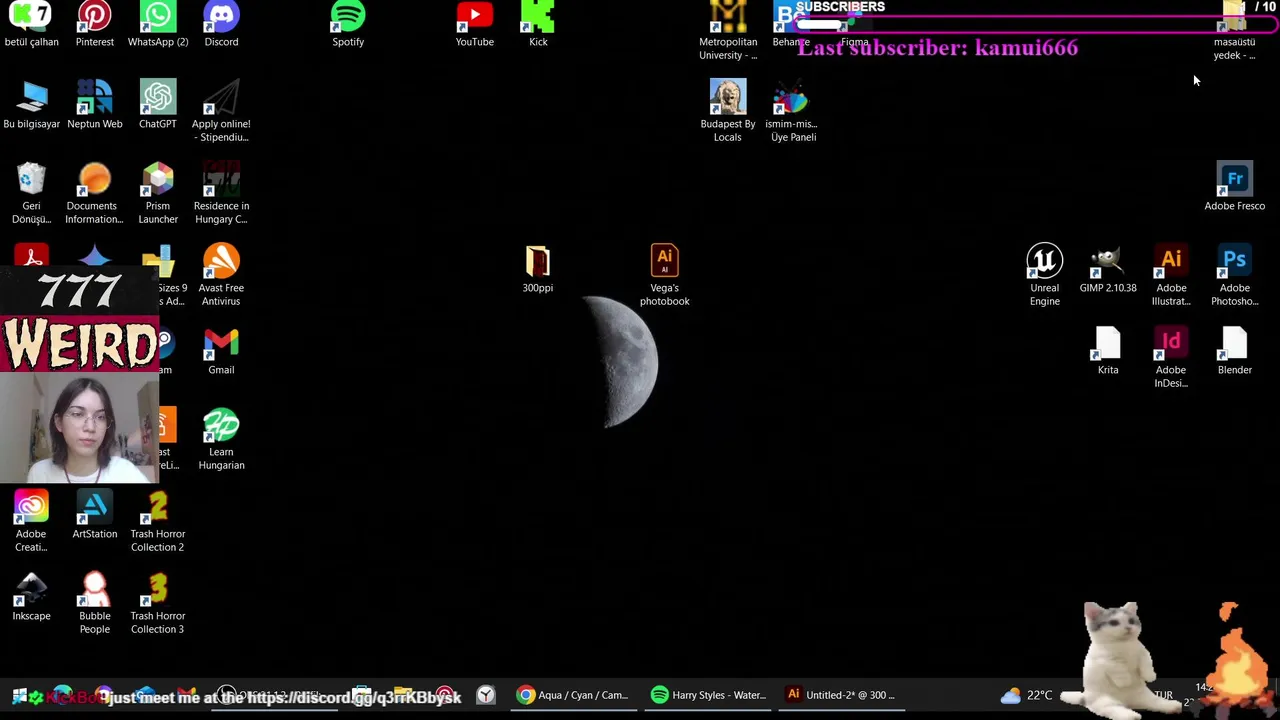The image size is (1280, 720).
Task: Launch WhatsApp (2) from the desktop
Action: [x=157, y=24]
